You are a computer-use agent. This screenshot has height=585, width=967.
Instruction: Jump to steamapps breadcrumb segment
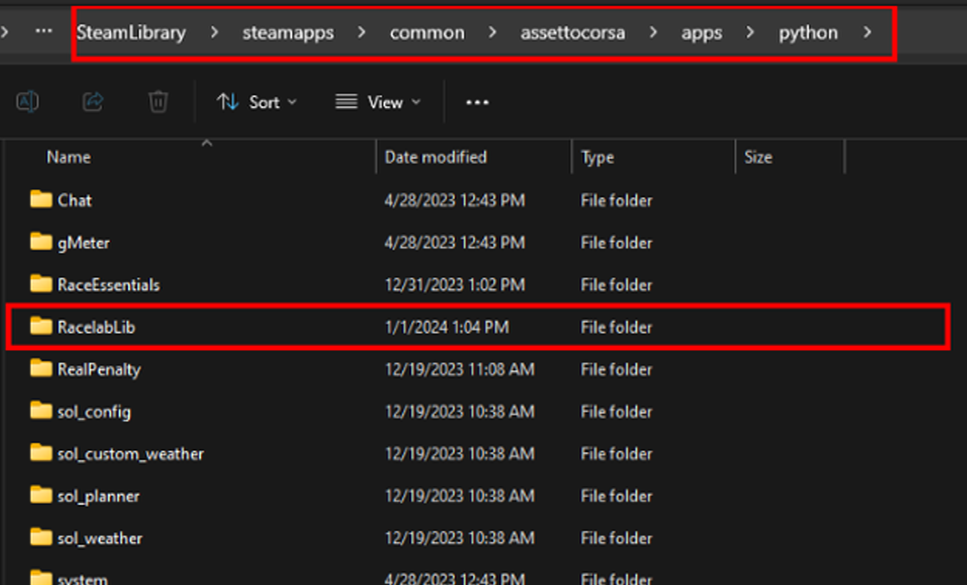tap(288, 32)
